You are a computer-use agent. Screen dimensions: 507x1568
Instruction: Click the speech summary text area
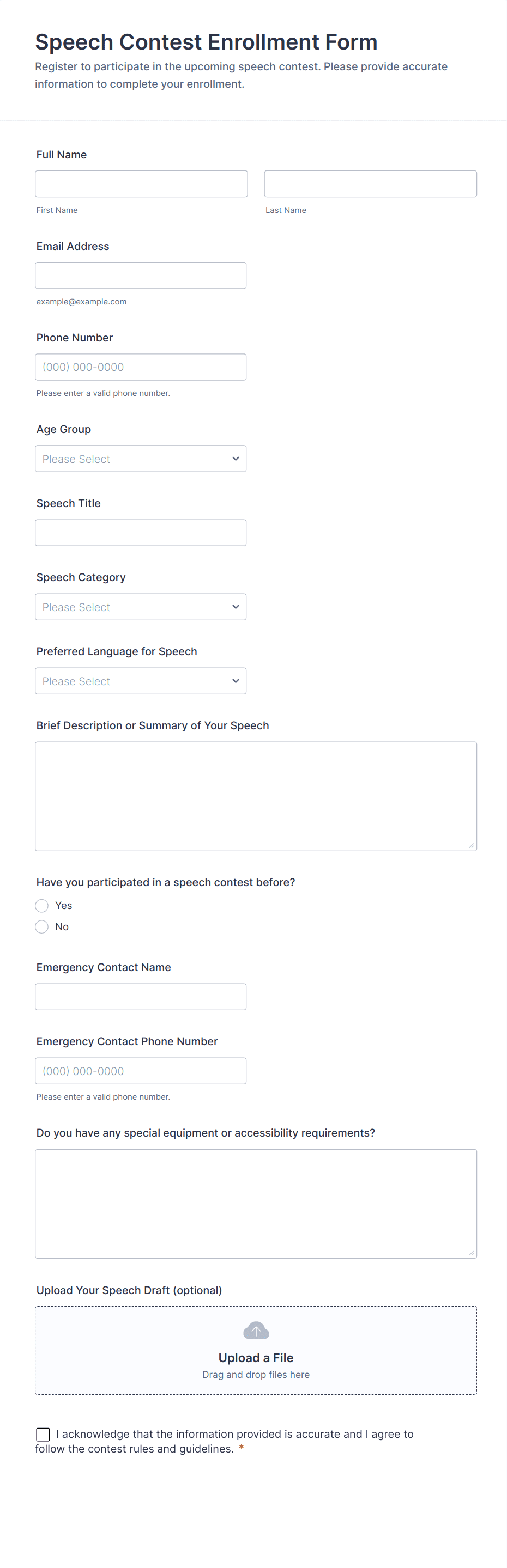click(256, 796)
